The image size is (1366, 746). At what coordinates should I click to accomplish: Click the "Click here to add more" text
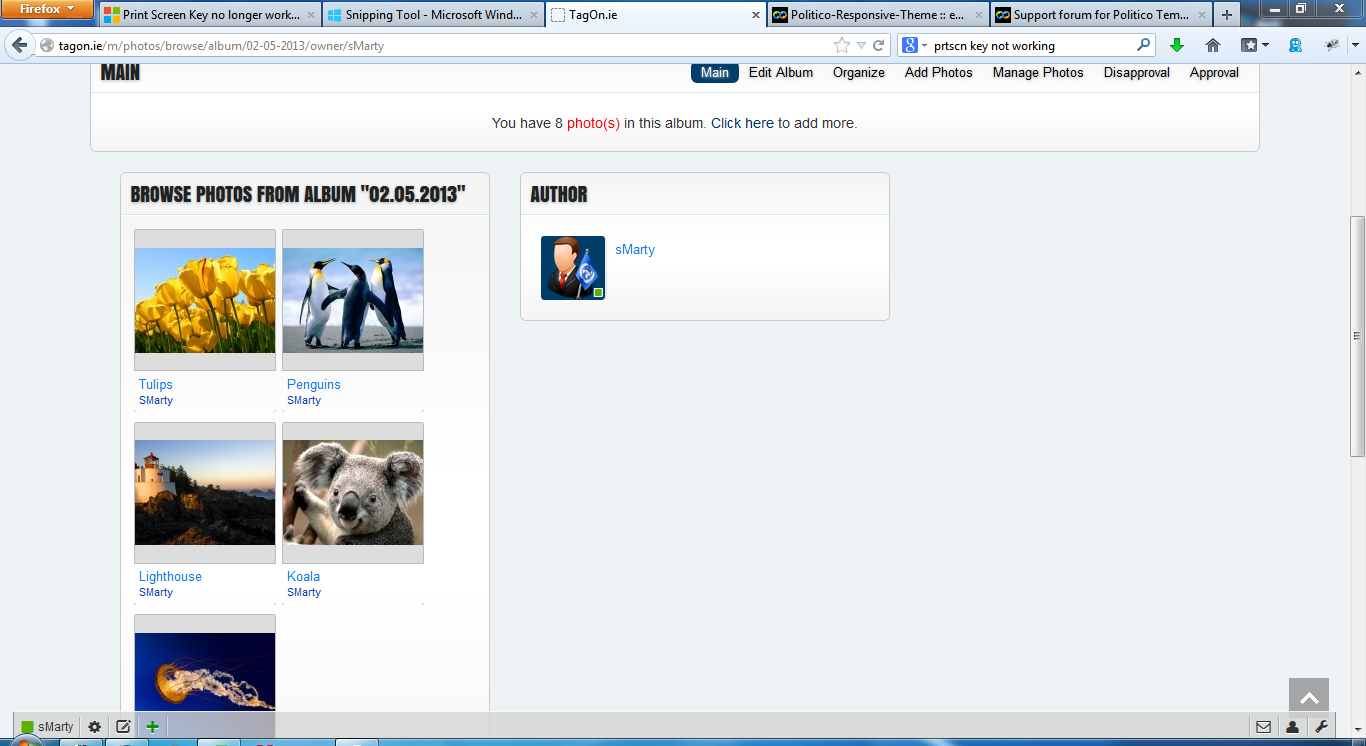pyautogui.click(x=784, y=123)
